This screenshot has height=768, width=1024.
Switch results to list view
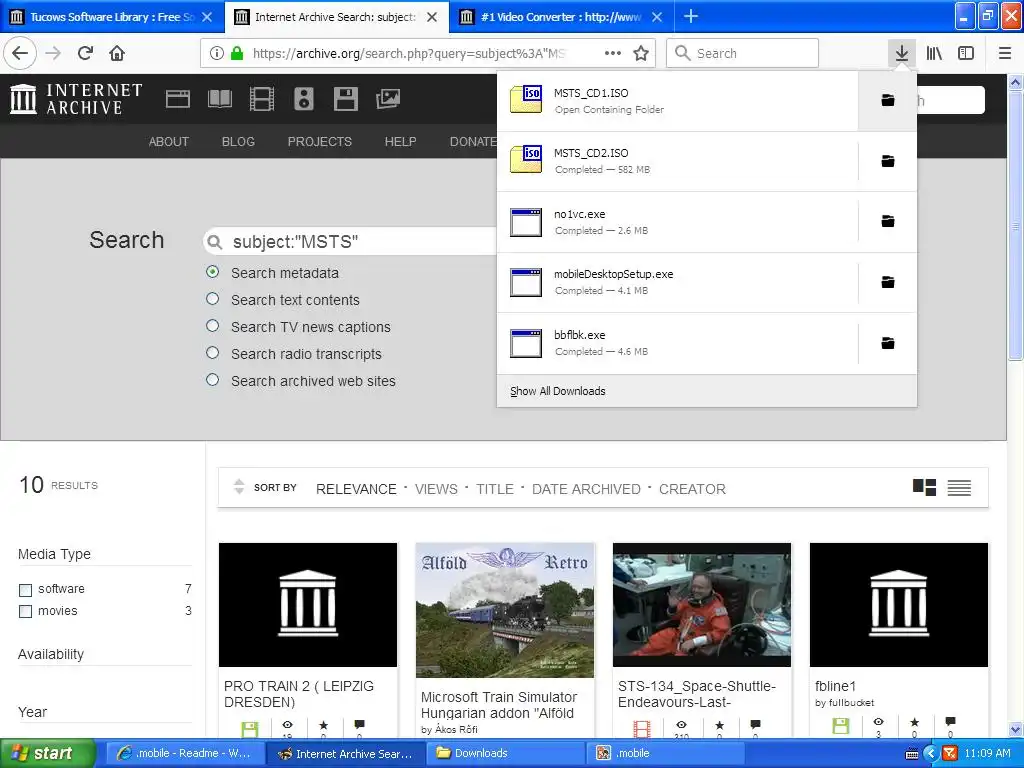coord(959,487)
